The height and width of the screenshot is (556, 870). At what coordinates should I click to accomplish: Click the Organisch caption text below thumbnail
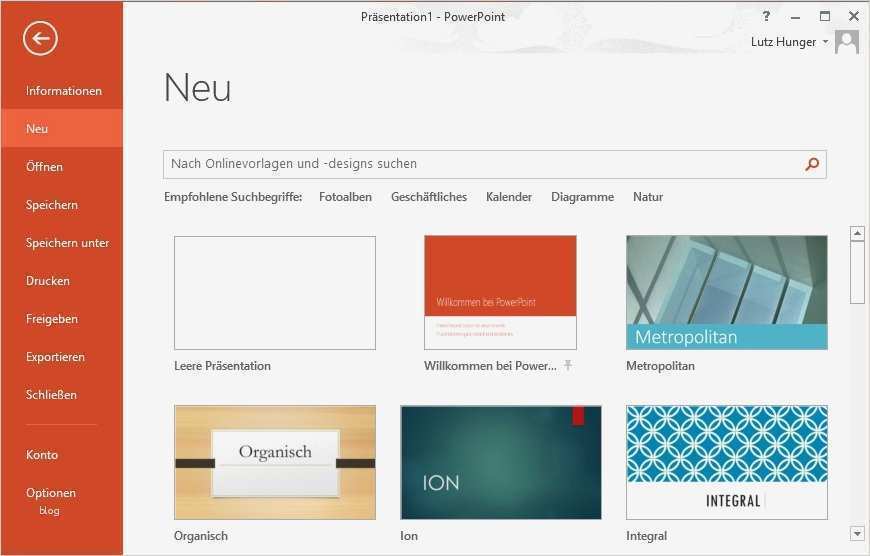(x=201, y=536)
